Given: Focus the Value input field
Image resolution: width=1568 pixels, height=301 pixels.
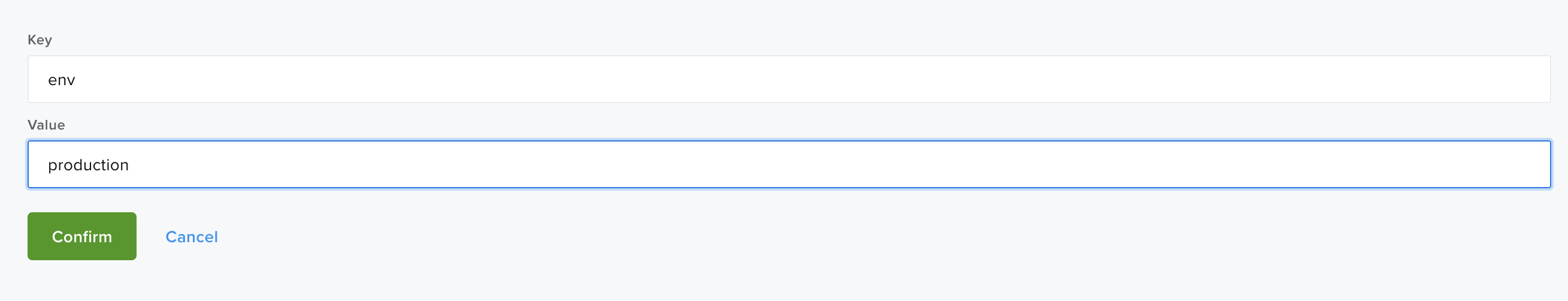Looking at the screenshot, I should [788, 164].
